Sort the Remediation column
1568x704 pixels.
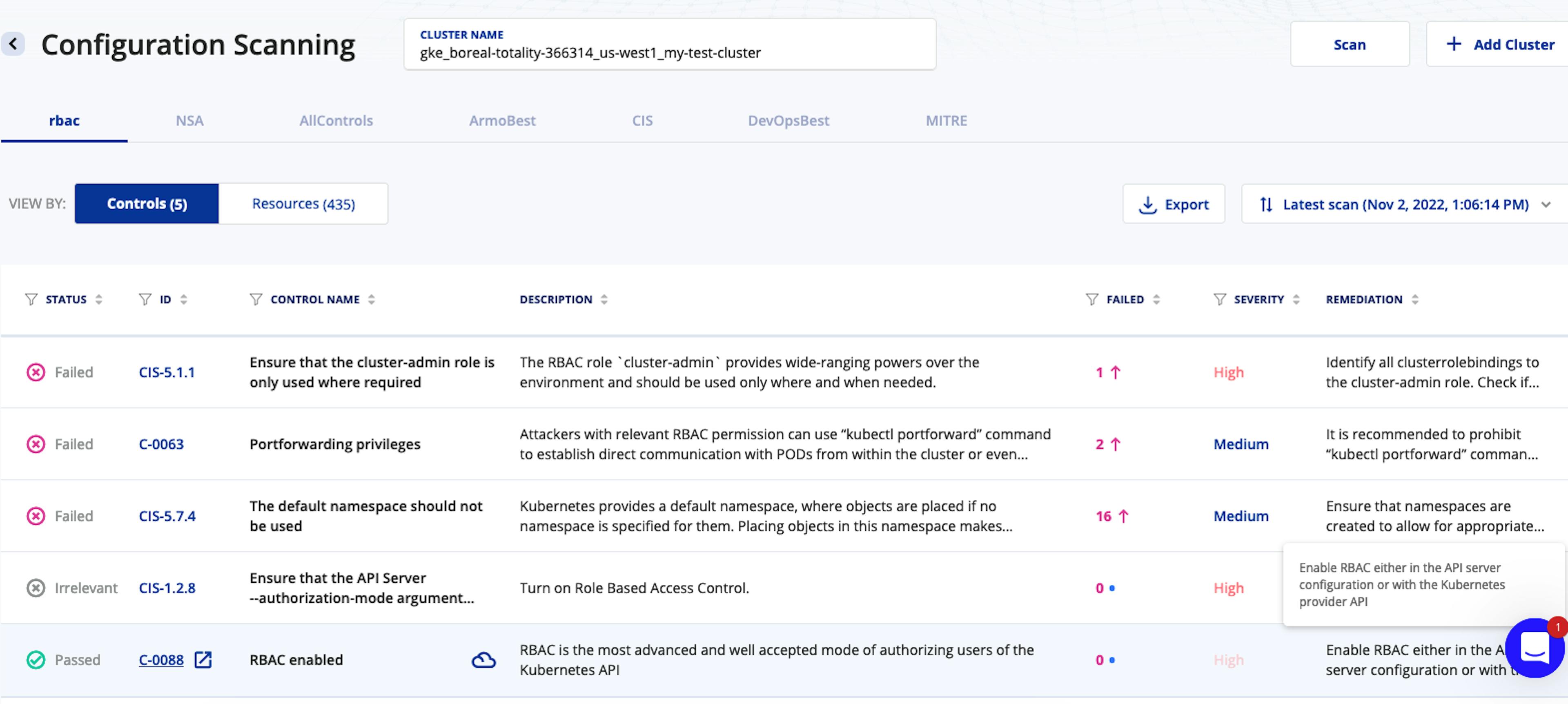(x=1414, y=299)
